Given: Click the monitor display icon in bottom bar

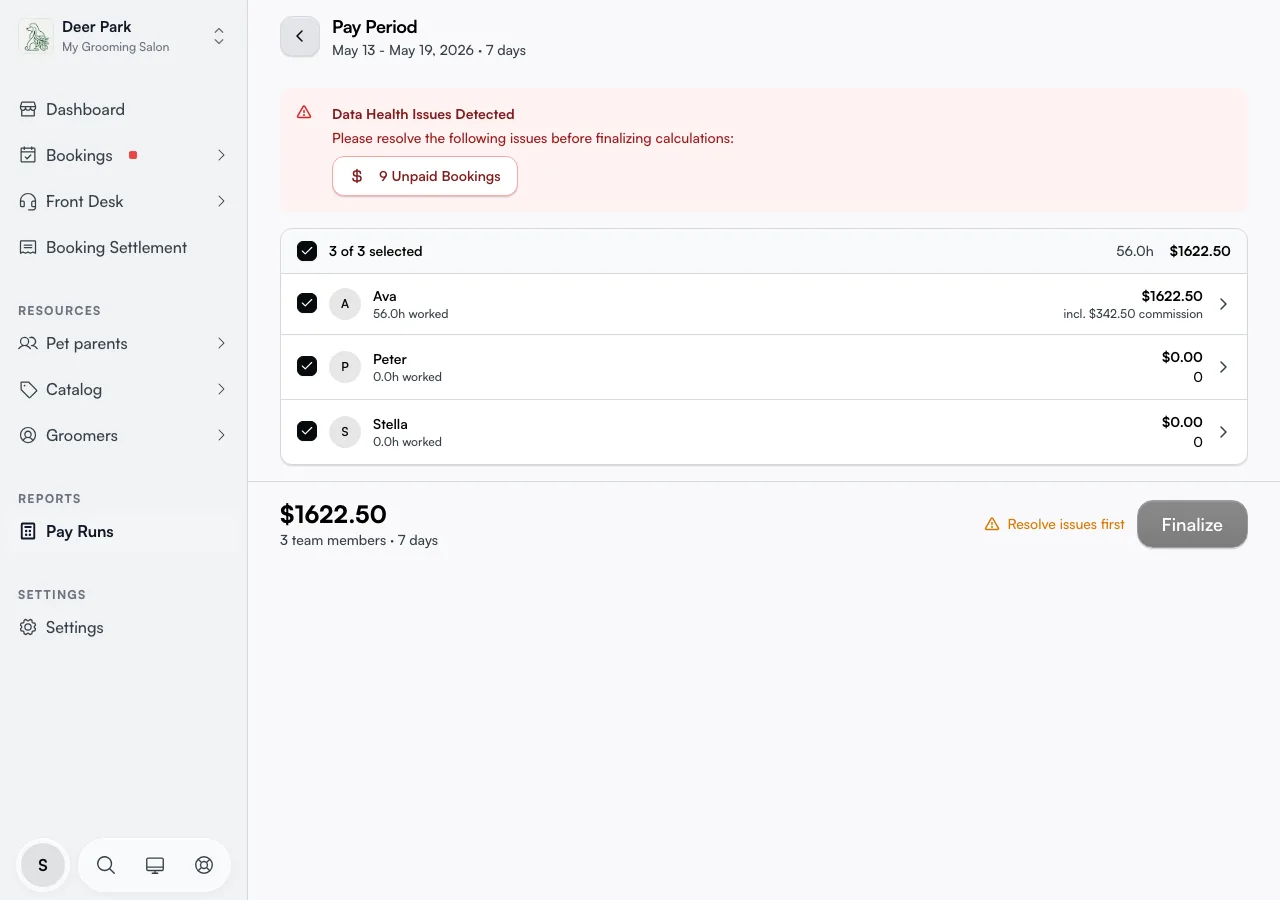Looking at the screenshot, I should (155, 865).
